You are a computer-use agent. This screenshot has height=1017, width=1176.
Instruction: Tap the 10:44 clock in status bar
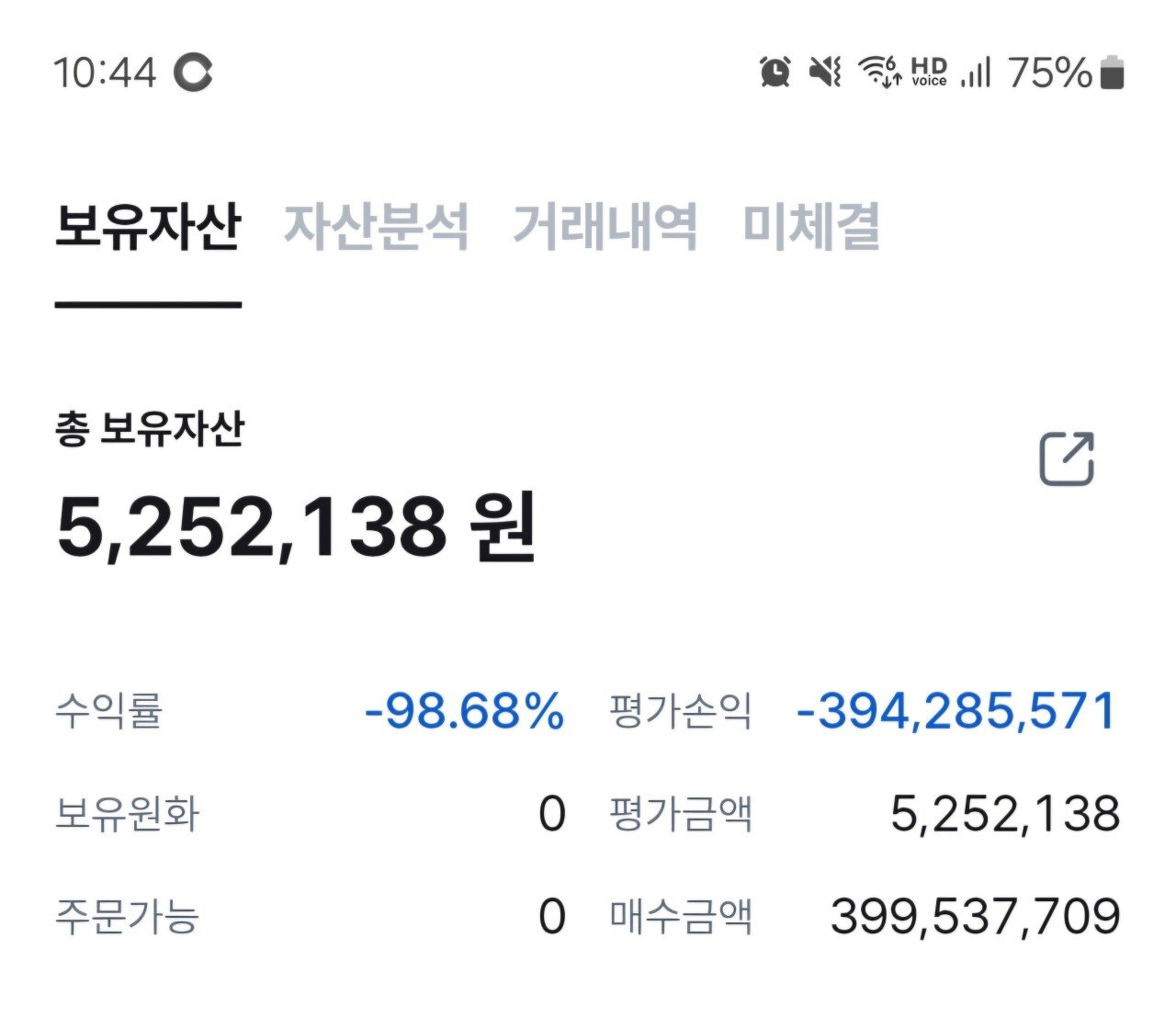click(x=105, y=73)
